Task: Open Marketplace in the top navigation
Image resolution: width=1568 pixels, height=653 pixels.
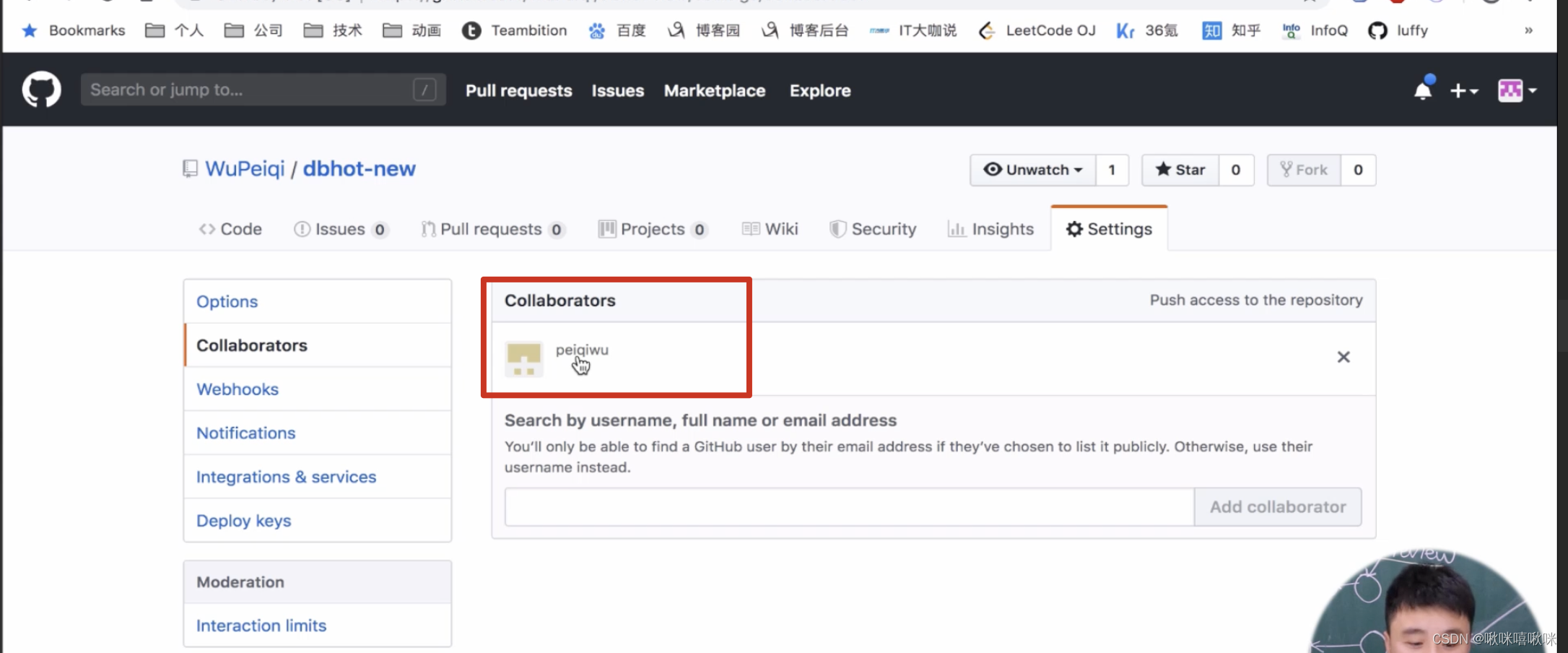Action: pos(714,90)
